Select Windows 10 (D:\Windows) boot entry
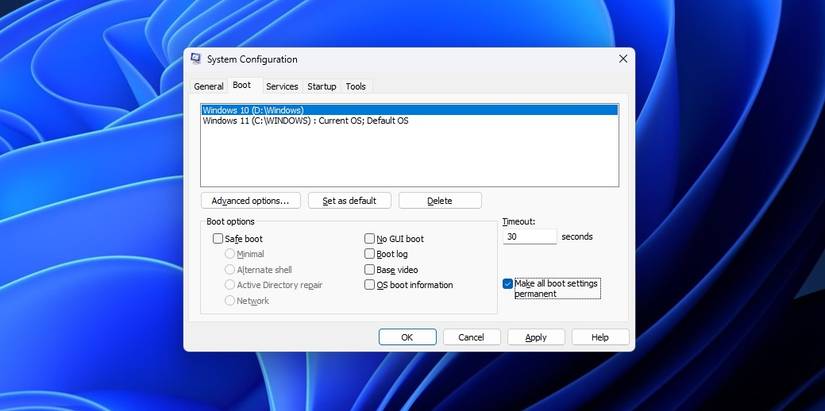 point(253,110)
